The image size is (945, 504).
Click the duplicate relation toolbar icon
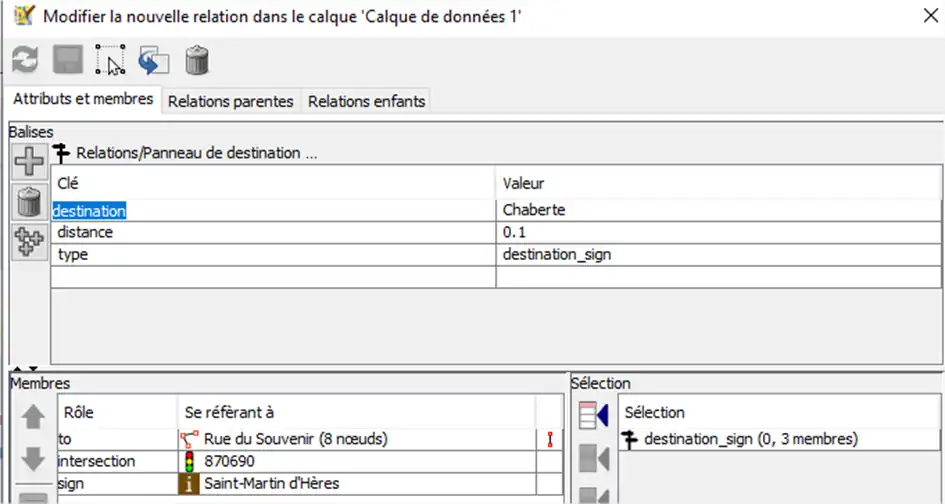[x=154, y=61]
